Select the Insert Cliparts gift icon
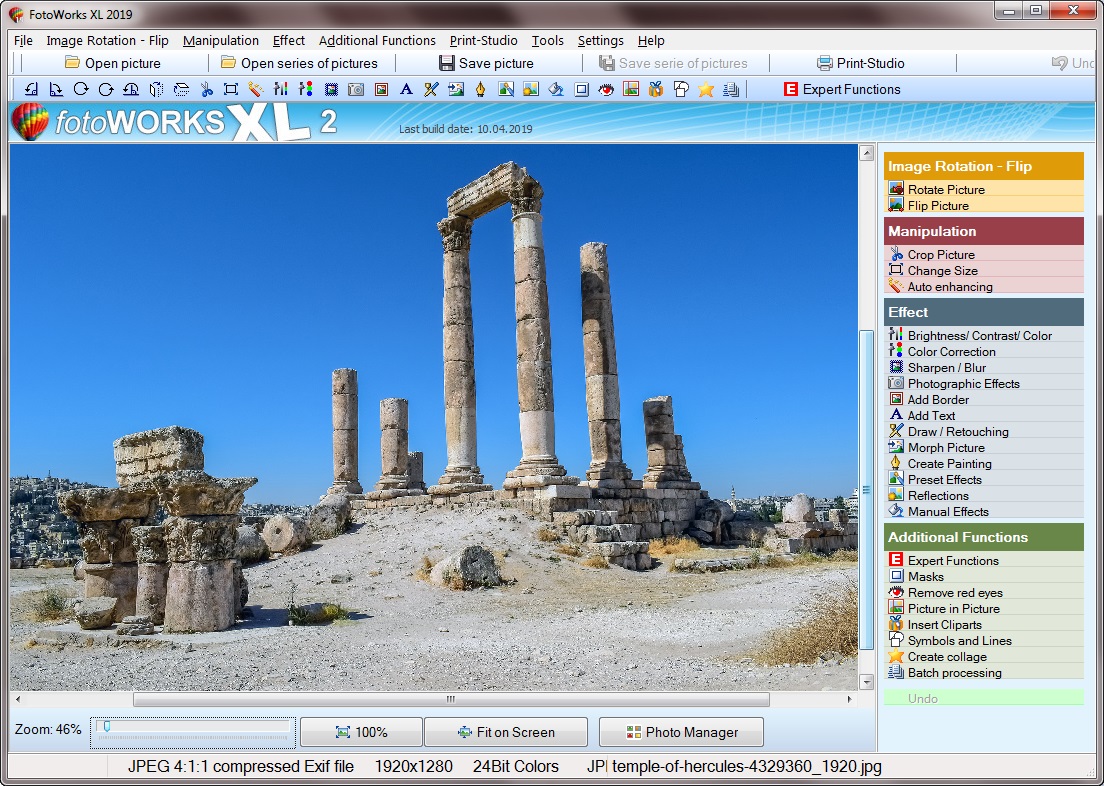This screenshot has width=1104, height=786. pyautogui.click(x=655, y=89)
